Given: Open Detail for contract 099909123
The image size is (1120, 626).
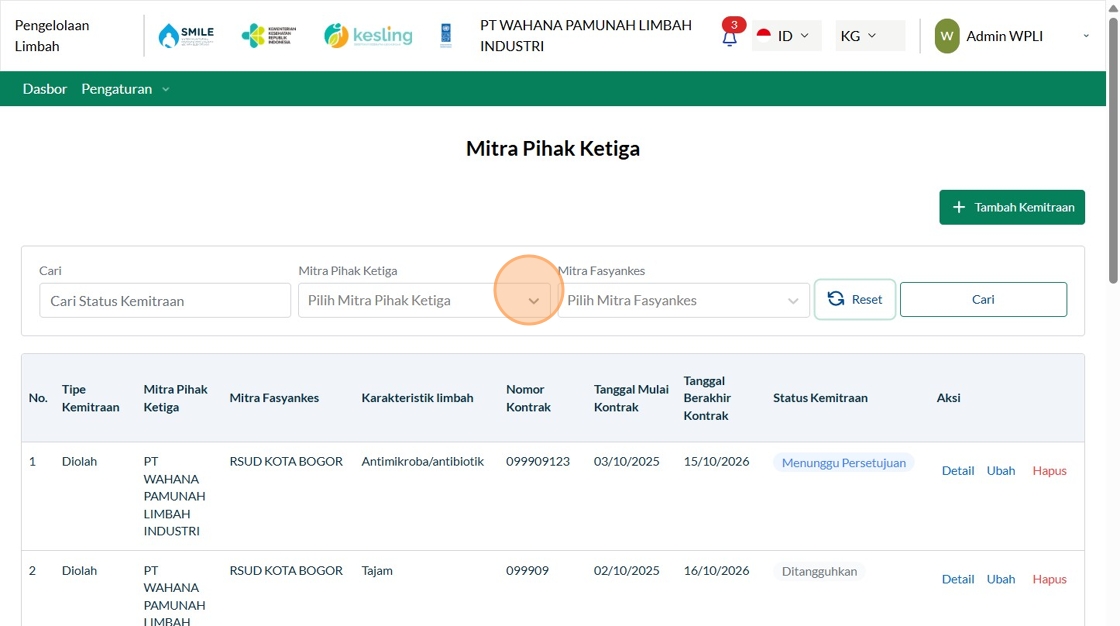Looking at the screenshot, I should [958, 470].
